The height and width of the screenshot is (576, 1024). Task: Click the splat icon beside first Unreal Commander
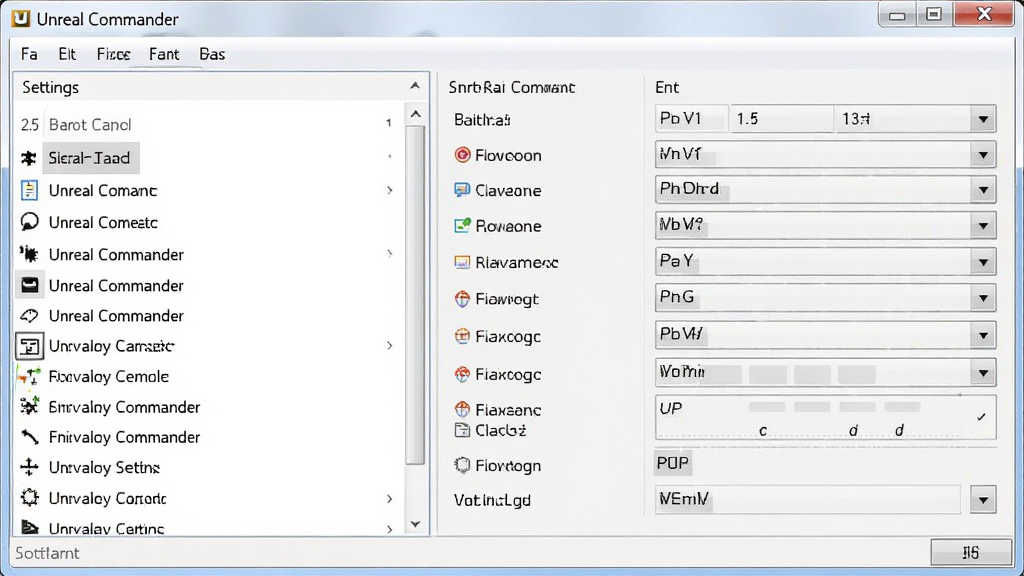(x=29, y=253)
